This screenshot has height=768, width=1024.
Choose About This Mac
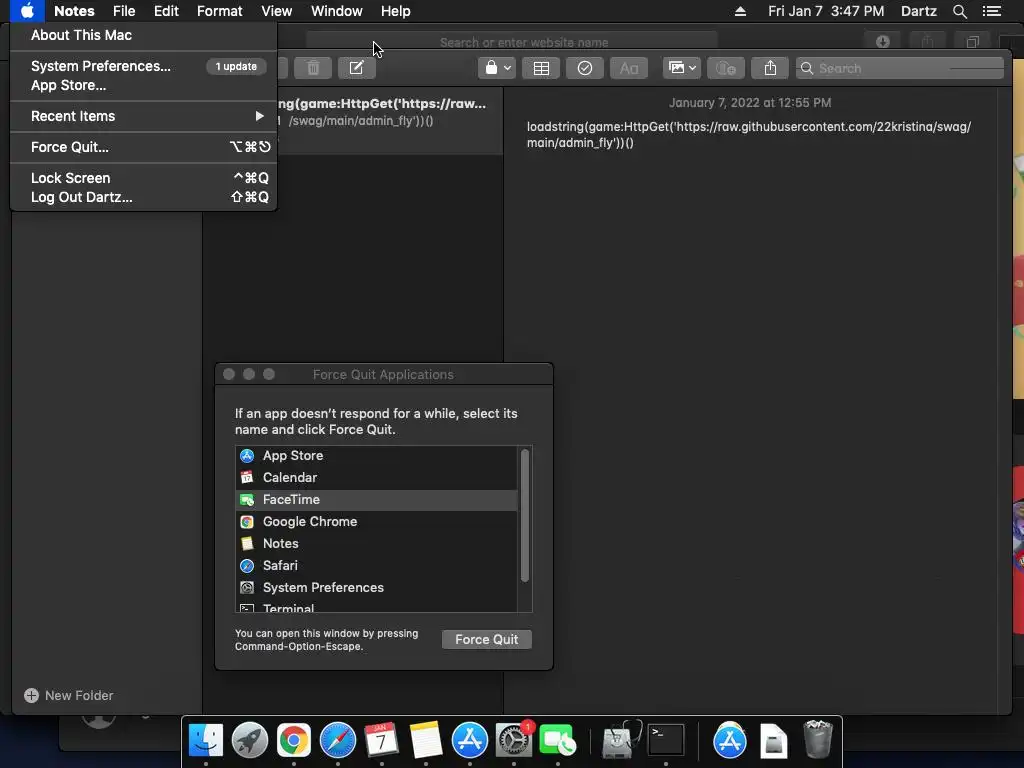tap(144, 35)
